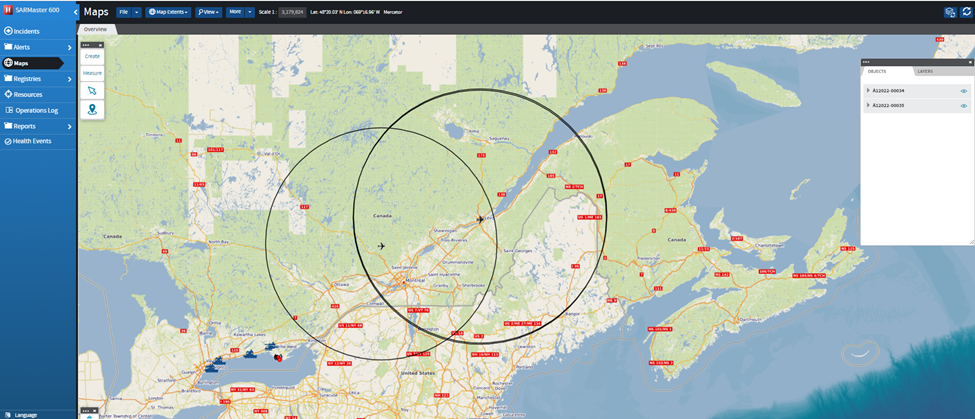Select the pointer arrow tool in map toolbox
This screenshot has width=975, height=419.
[92, 90]
